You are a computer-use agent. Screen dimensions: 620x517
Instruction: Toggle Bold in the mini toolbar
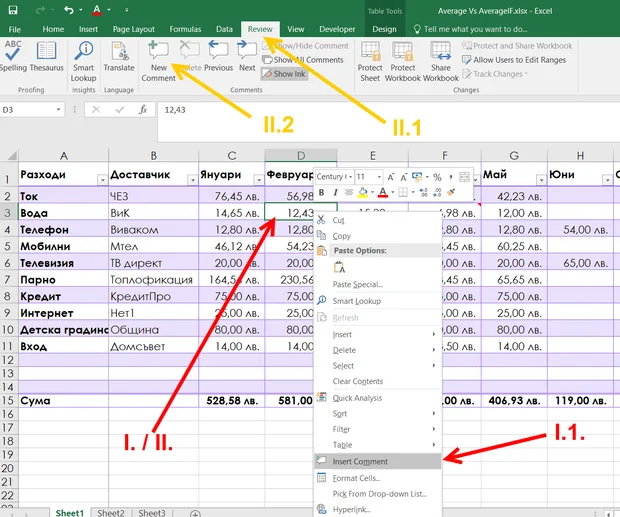(321, 192)
